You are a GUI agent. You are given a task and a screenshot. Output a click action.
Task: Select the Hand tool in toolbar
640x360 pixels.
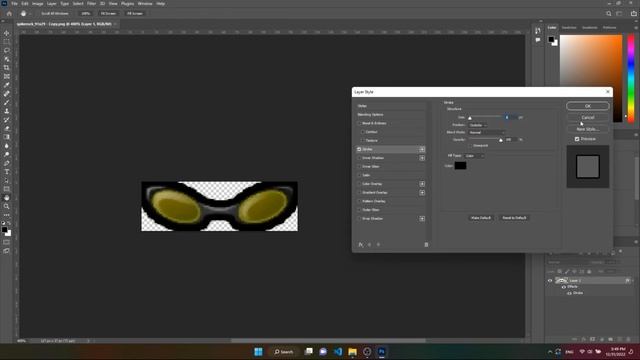(7, 198)
